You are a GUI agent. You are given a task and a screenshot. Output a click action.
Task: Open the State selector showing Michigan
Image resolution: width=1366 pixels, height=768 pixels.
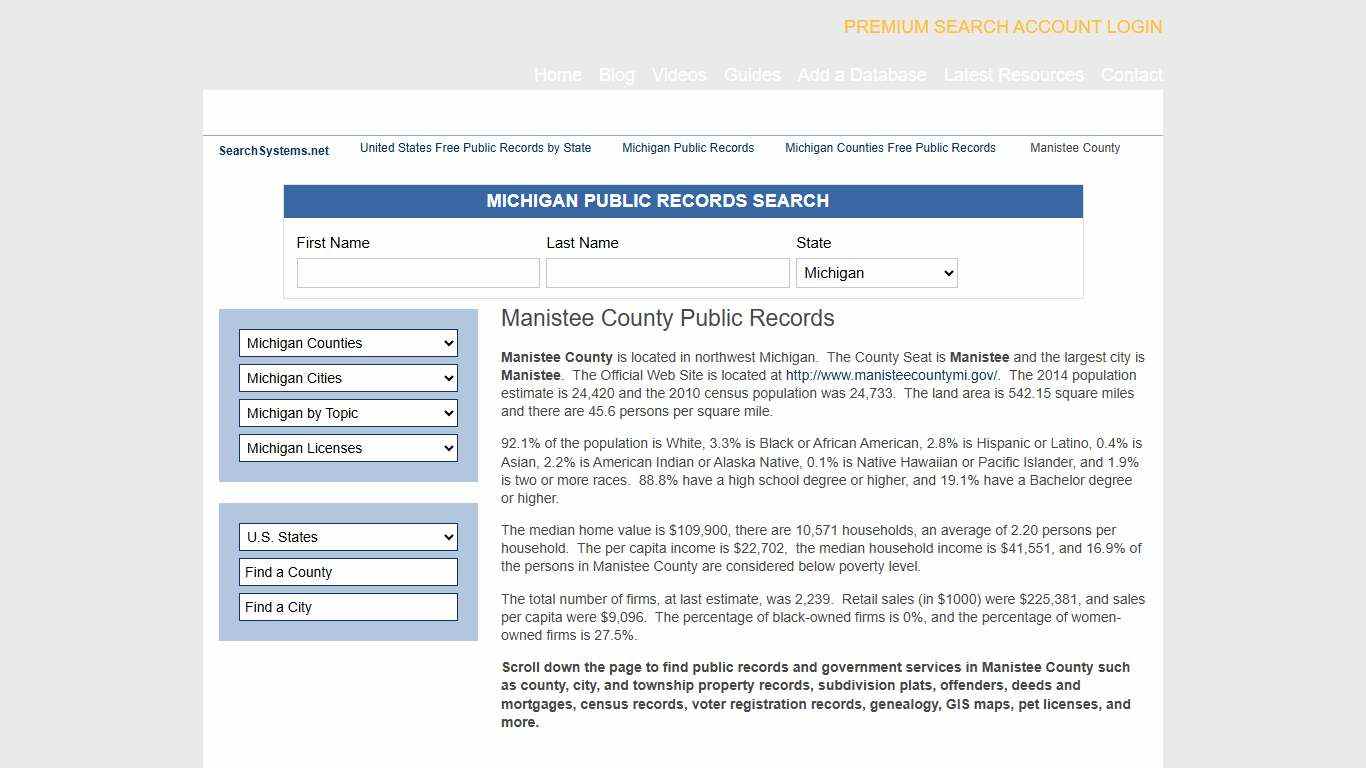[x=876, y=272]
